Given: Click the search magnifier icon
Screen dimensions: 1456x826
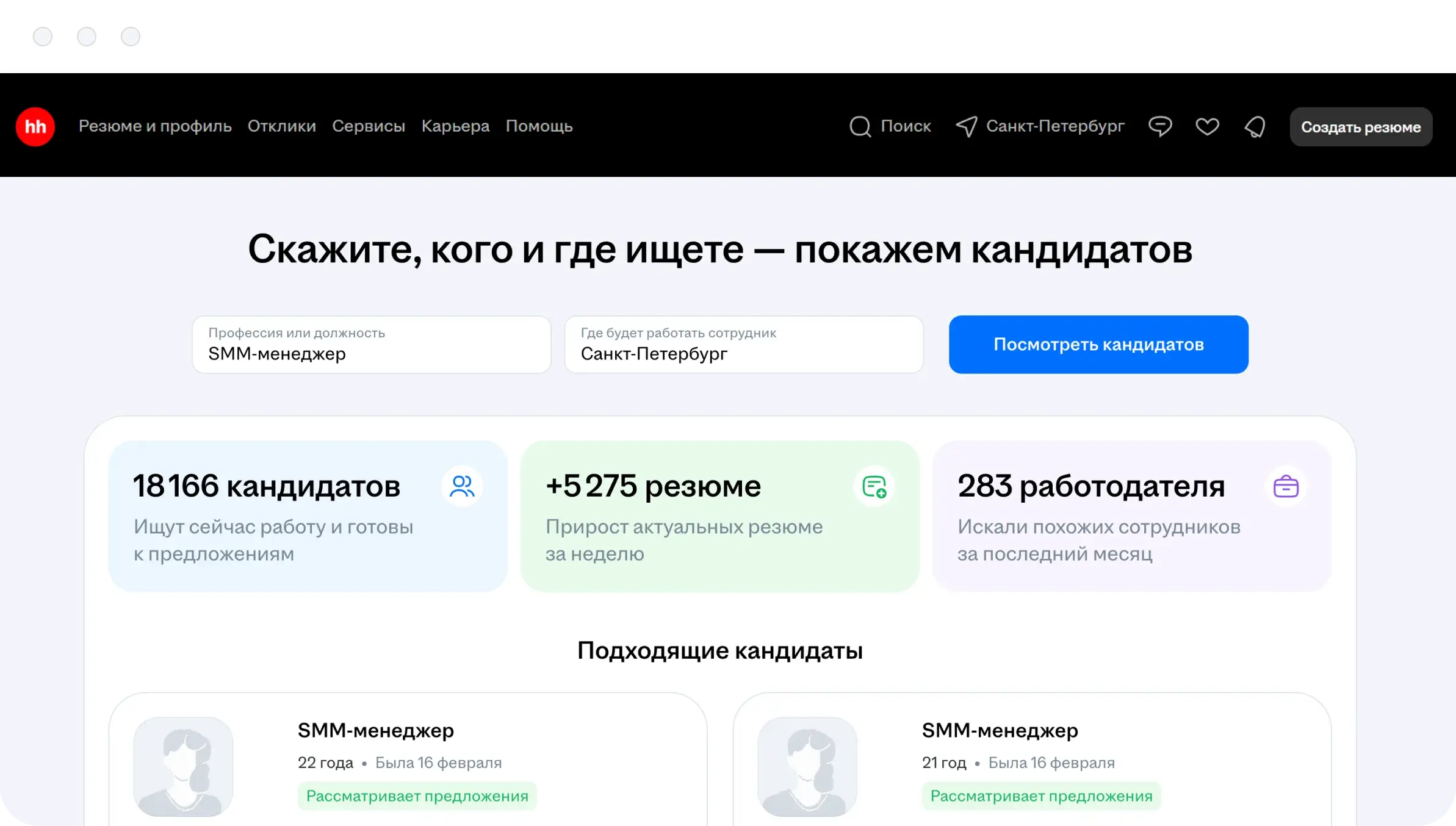Looking at the screenshot, I should click(x=860, y=126).
